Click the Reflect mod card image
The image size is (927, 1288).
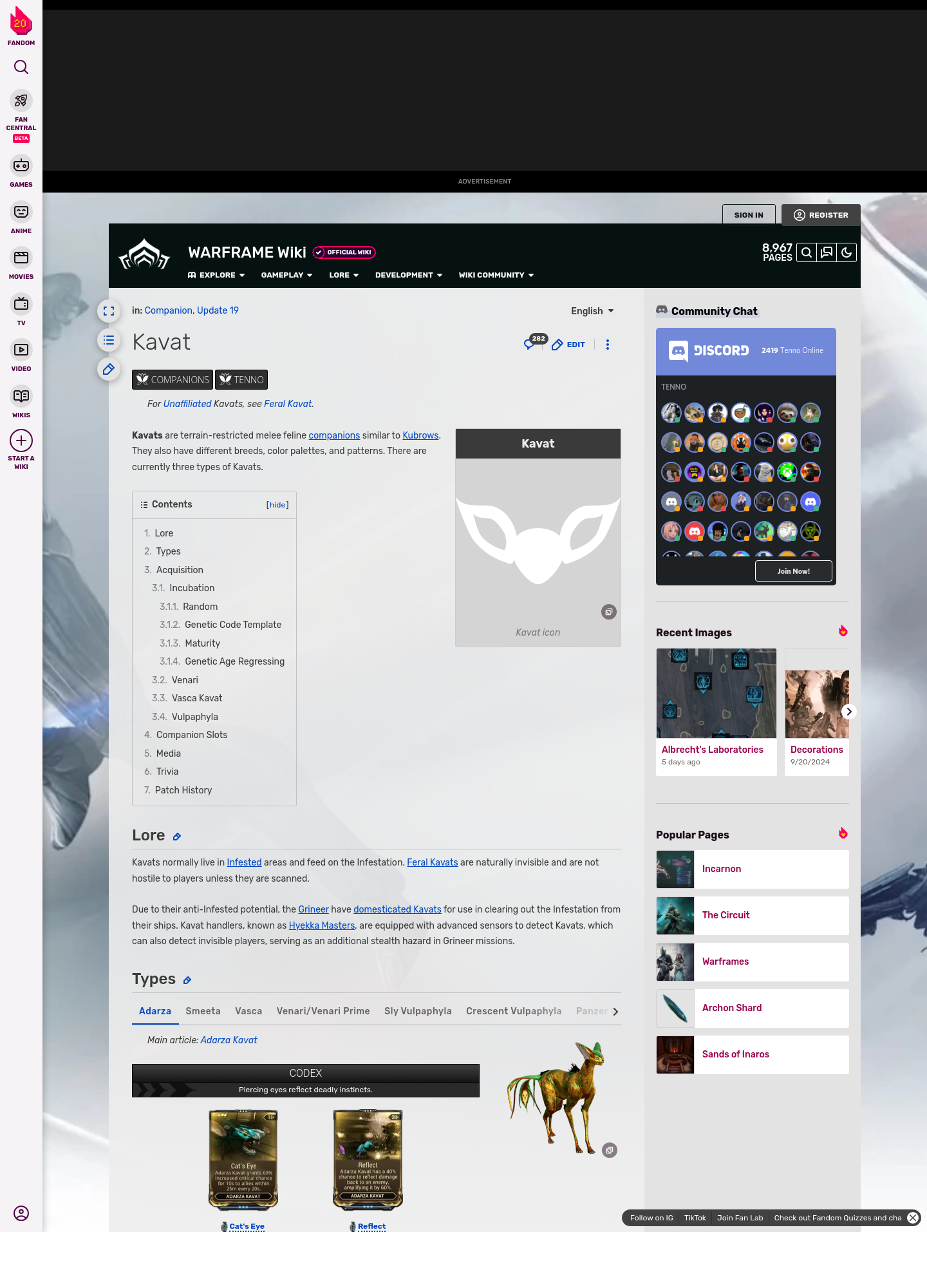tap(368, 1160)
